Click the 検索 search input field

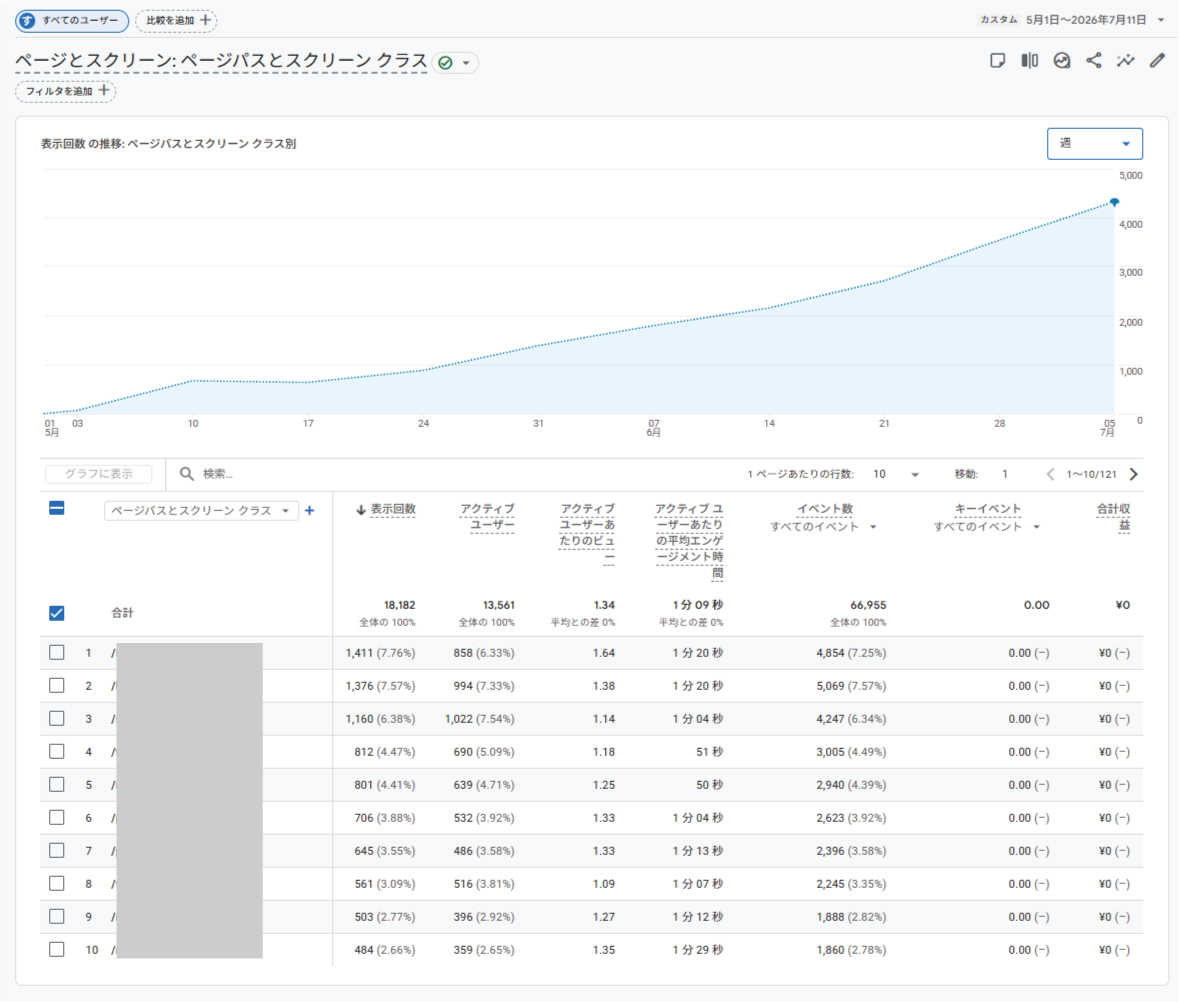(217, 474)
